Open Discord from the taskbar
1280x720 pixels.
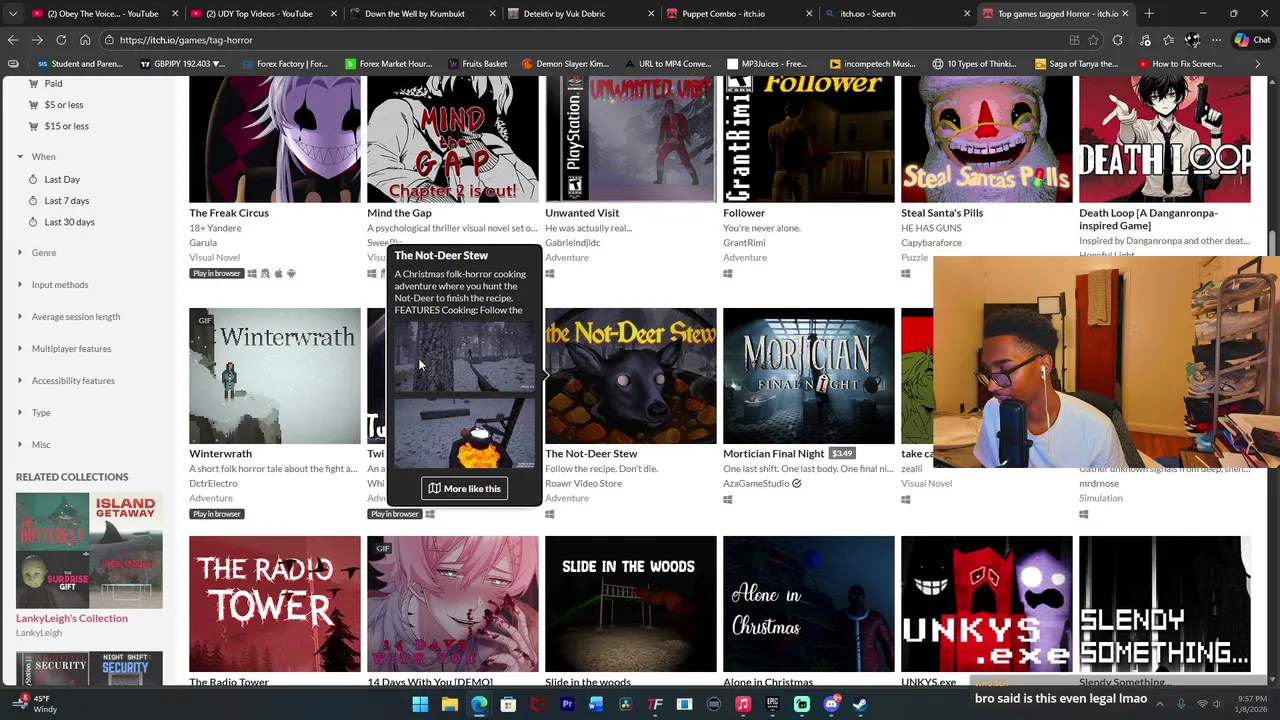[x=831, y=704]
